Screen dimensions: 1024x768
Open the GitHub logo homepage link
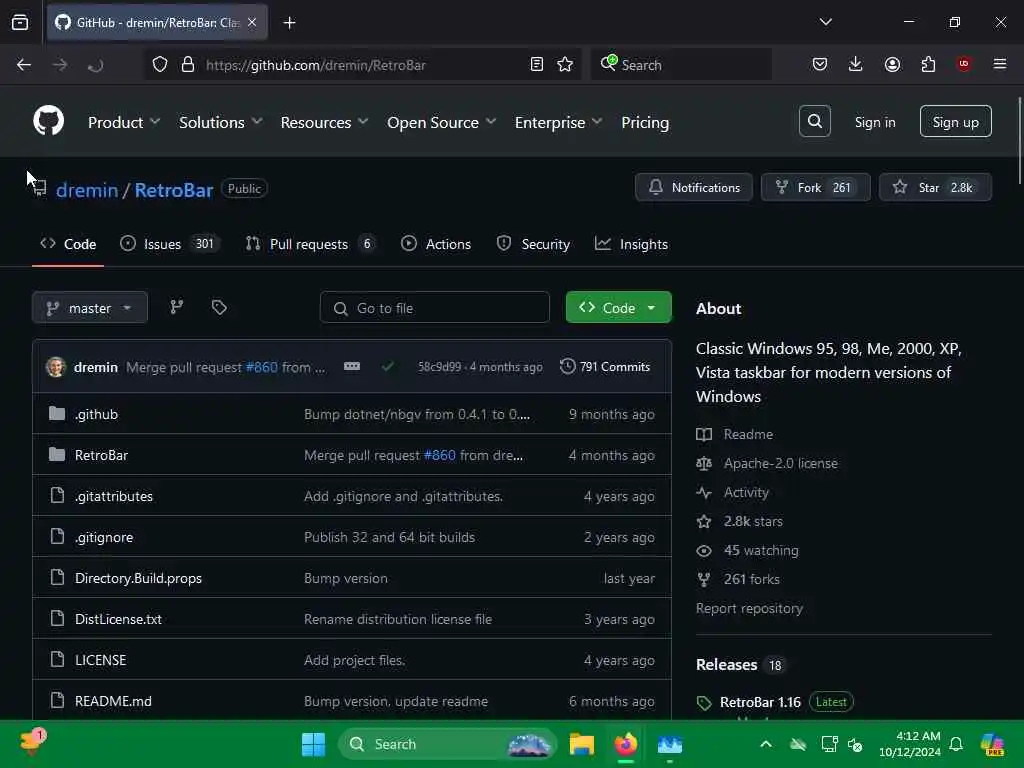click(48, 121)
